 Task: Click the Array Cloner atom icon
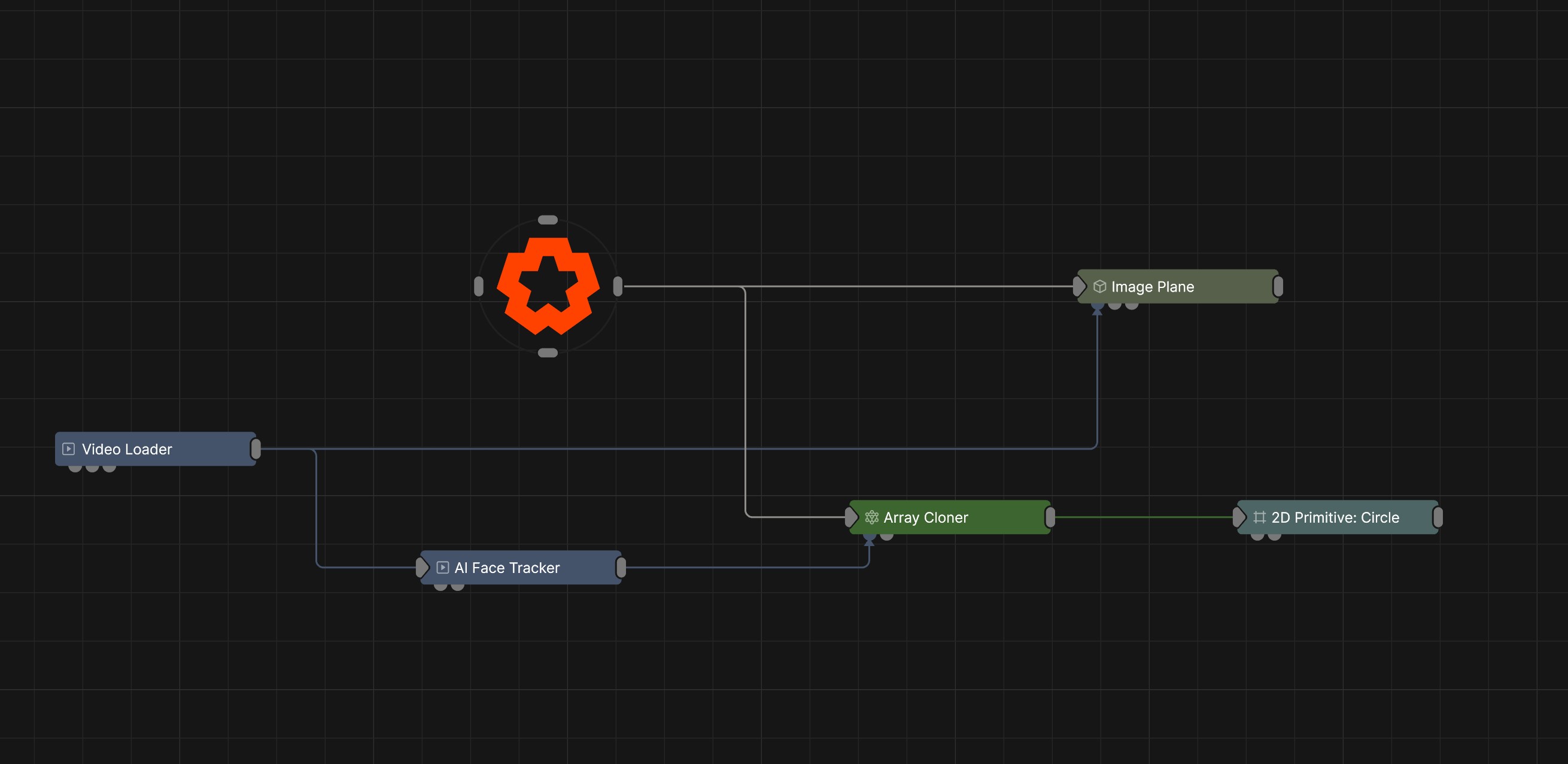(x=871, y=517)
